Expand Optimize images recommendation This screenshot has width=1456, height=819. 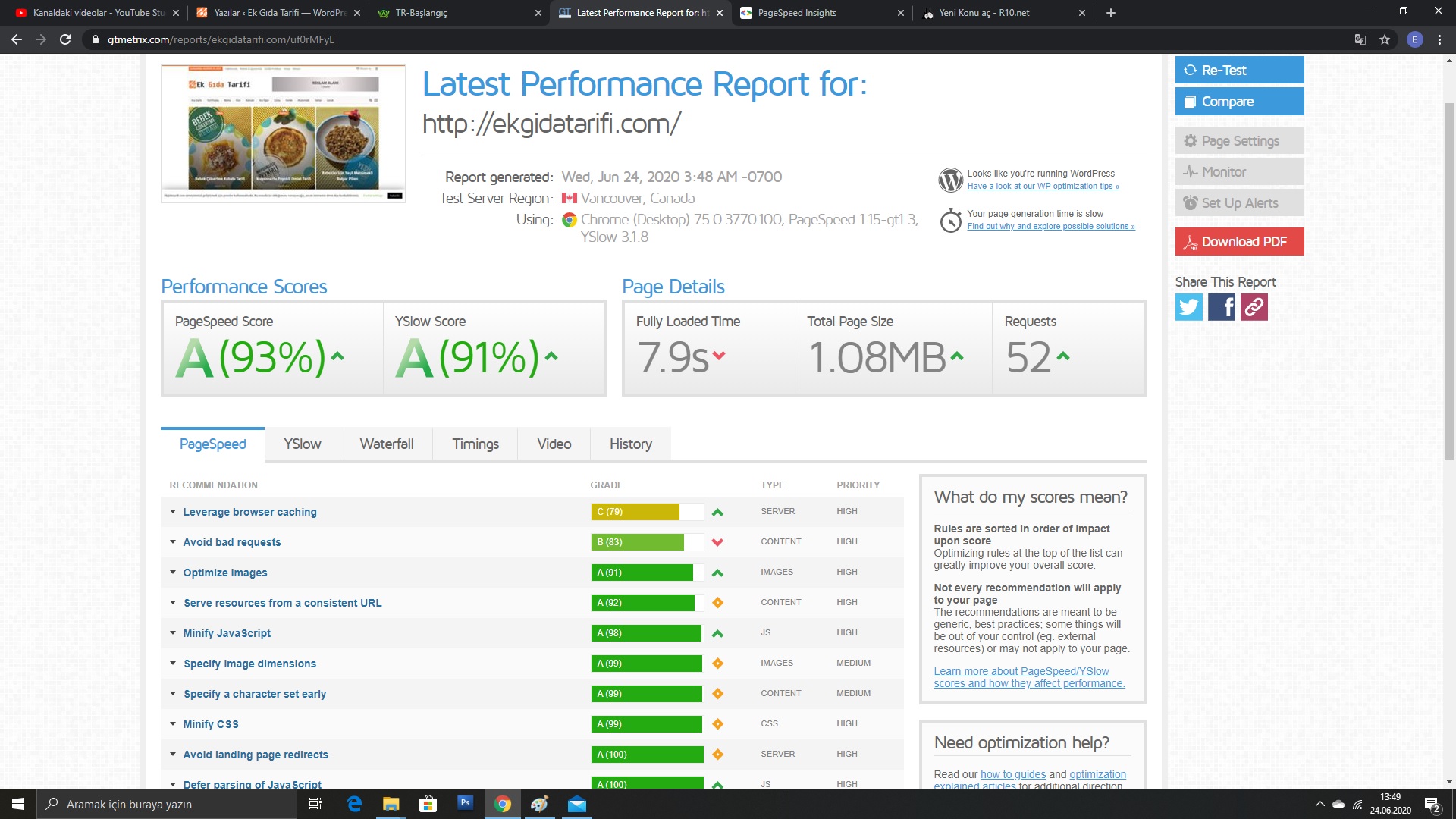coord(224,573)
